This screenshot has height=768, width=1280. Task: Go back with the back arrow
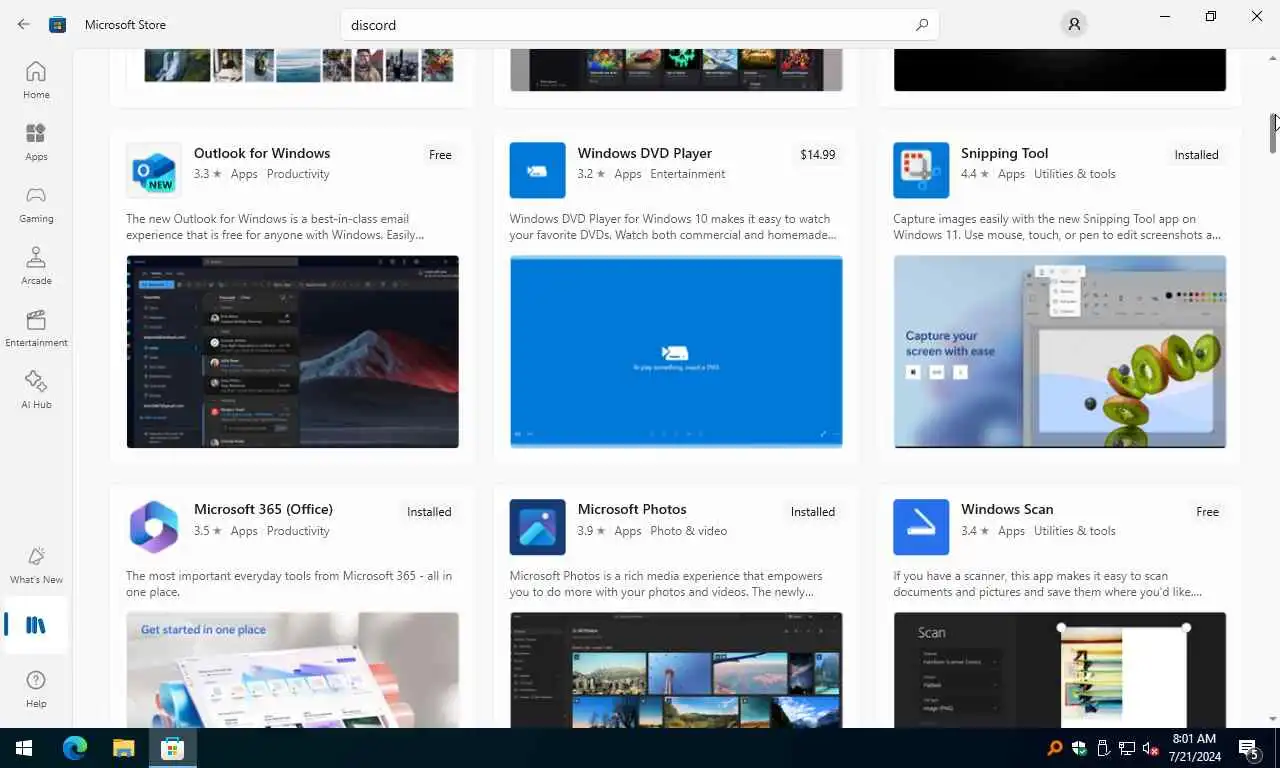pyautogui.click(x=24, y=24)
